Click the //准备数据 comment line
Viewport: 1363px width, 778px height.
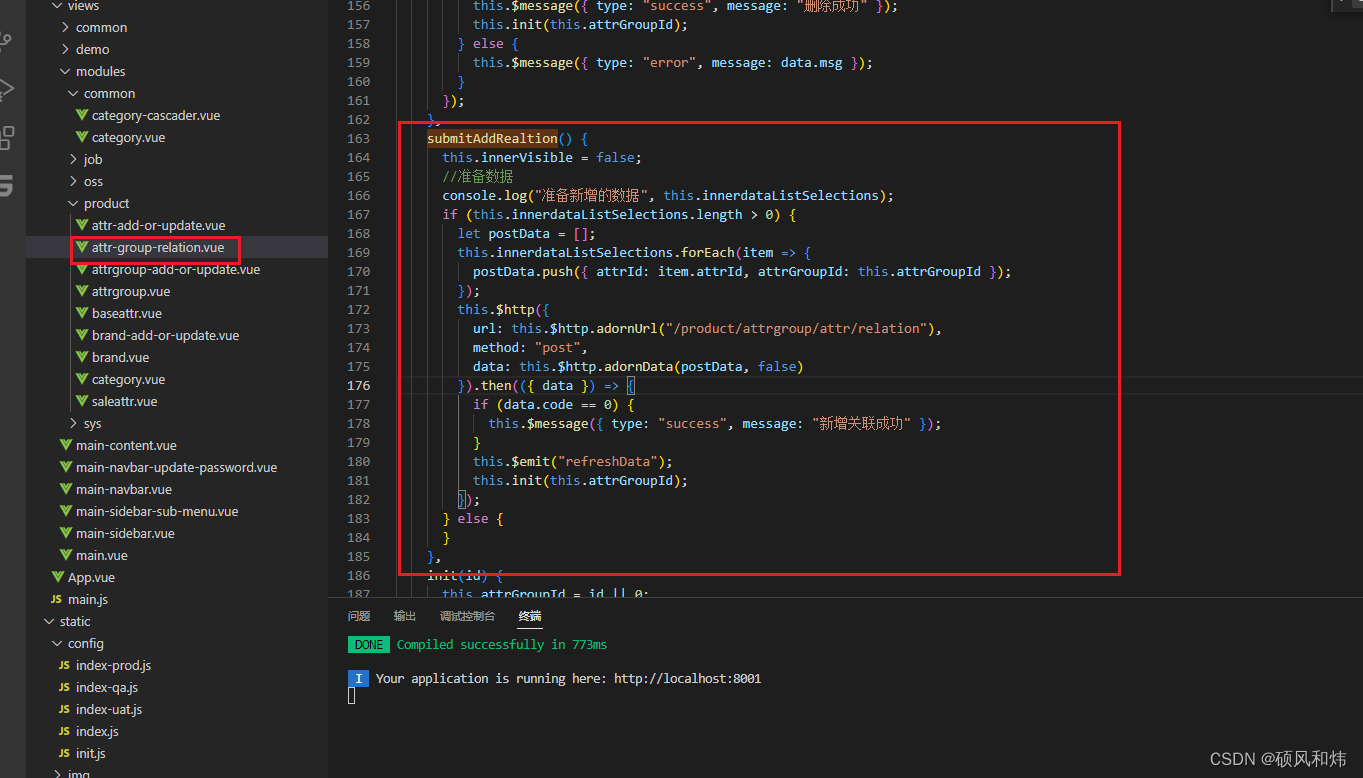(478, 177)
